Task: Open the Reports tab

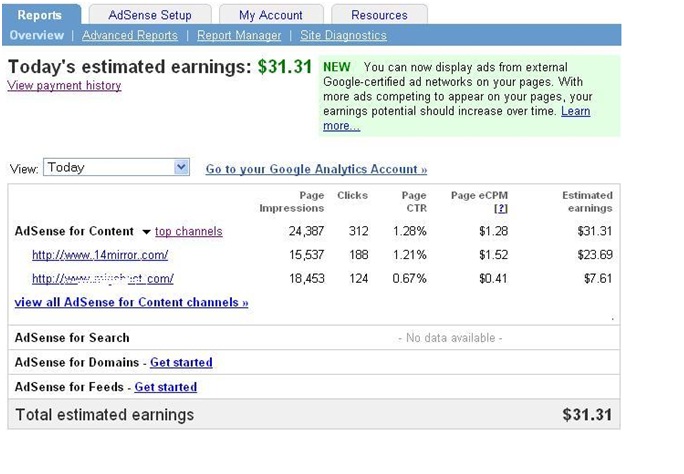Action: coord(41,15)
